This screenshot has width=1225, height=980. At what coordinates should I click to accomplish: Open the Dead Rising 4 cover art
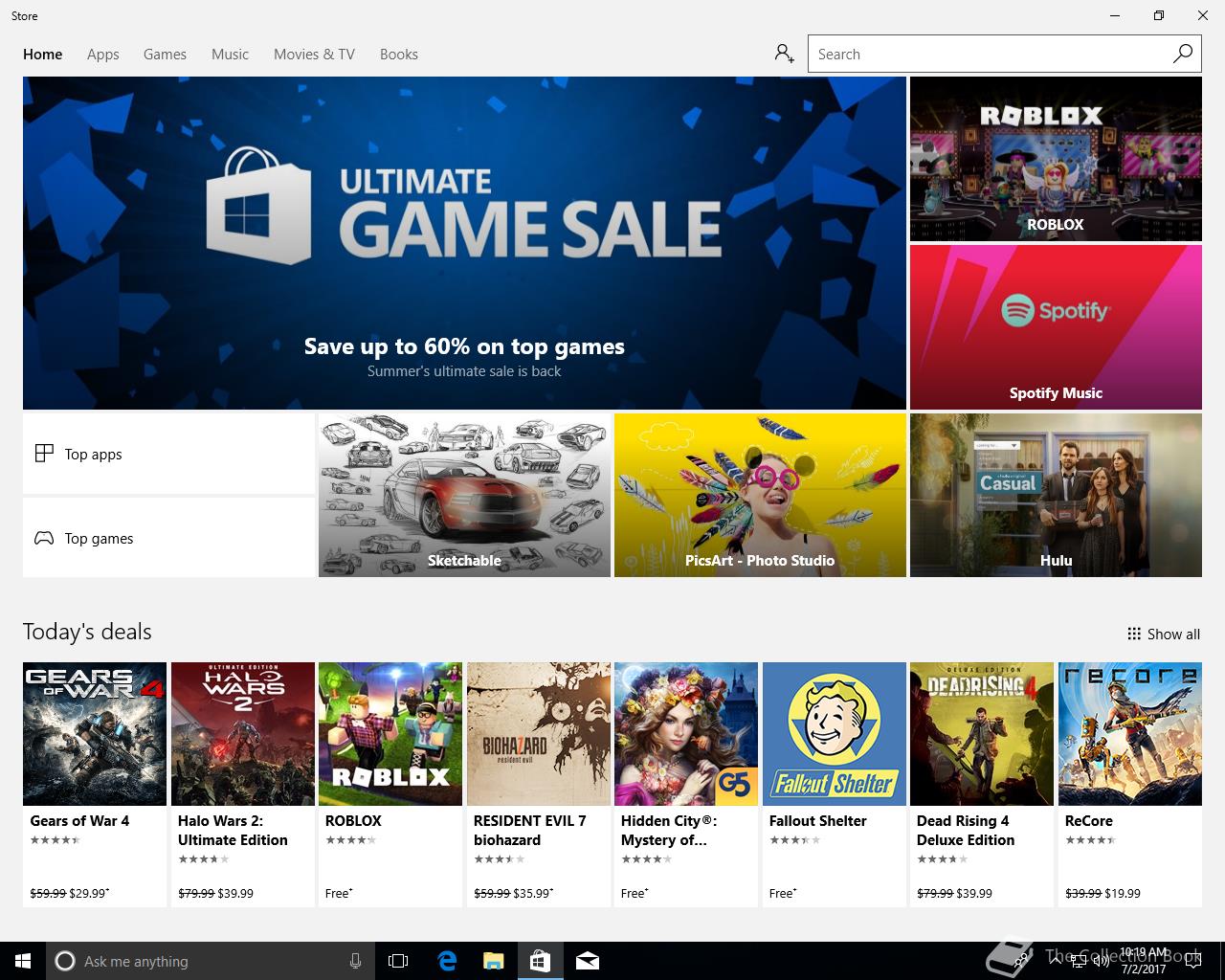[x=982, y=734]
